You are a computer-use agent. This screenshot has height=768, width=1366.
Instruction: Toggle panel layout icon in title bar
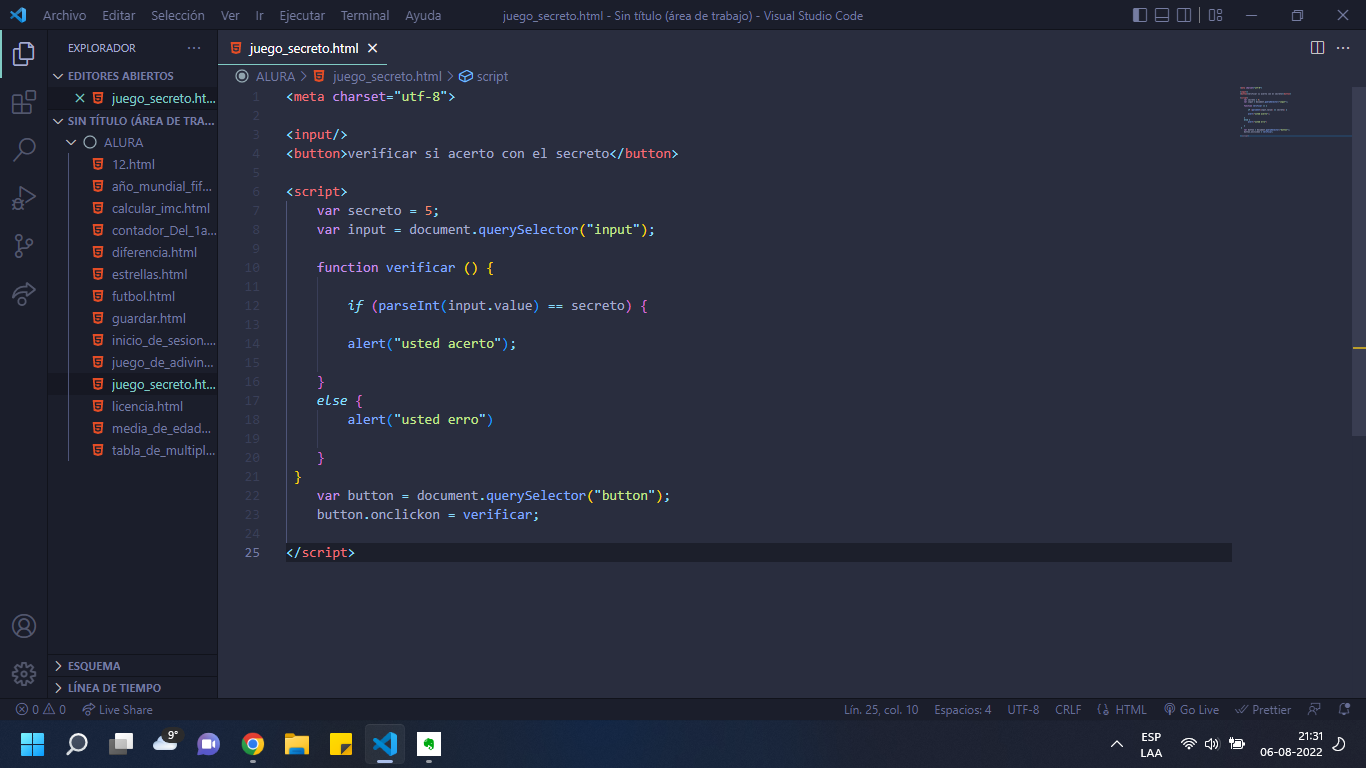coord(1162,15)
